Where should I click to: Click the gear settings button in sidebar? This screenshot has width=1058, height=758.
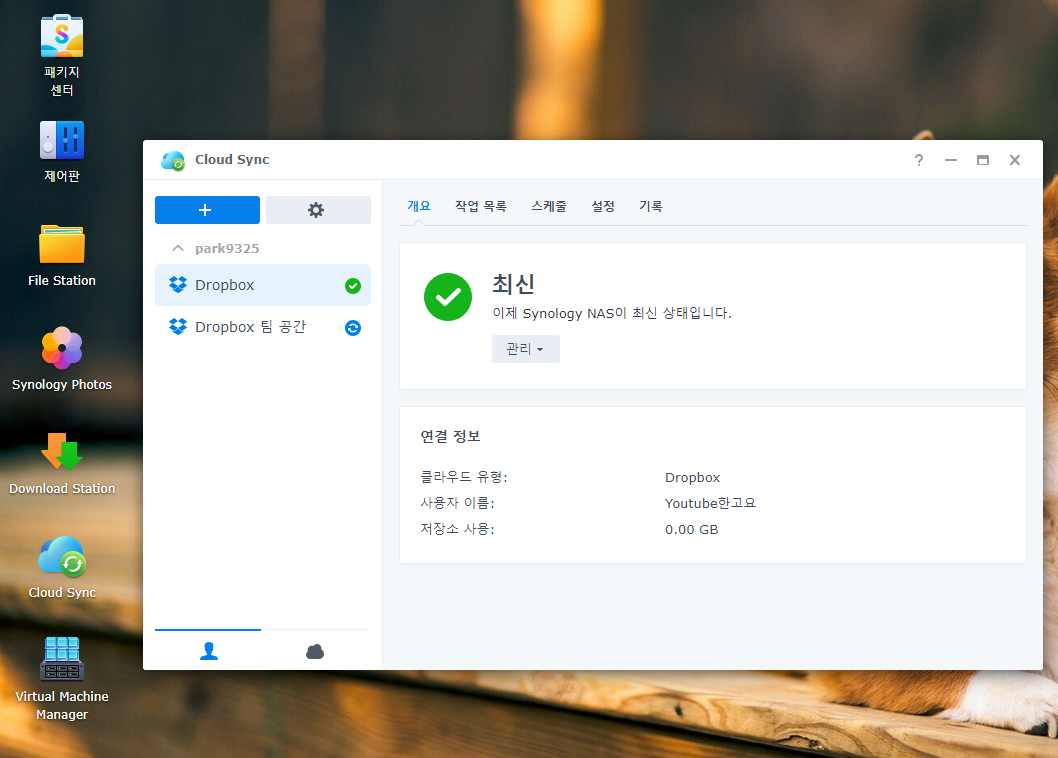click(x=317, y=210)
